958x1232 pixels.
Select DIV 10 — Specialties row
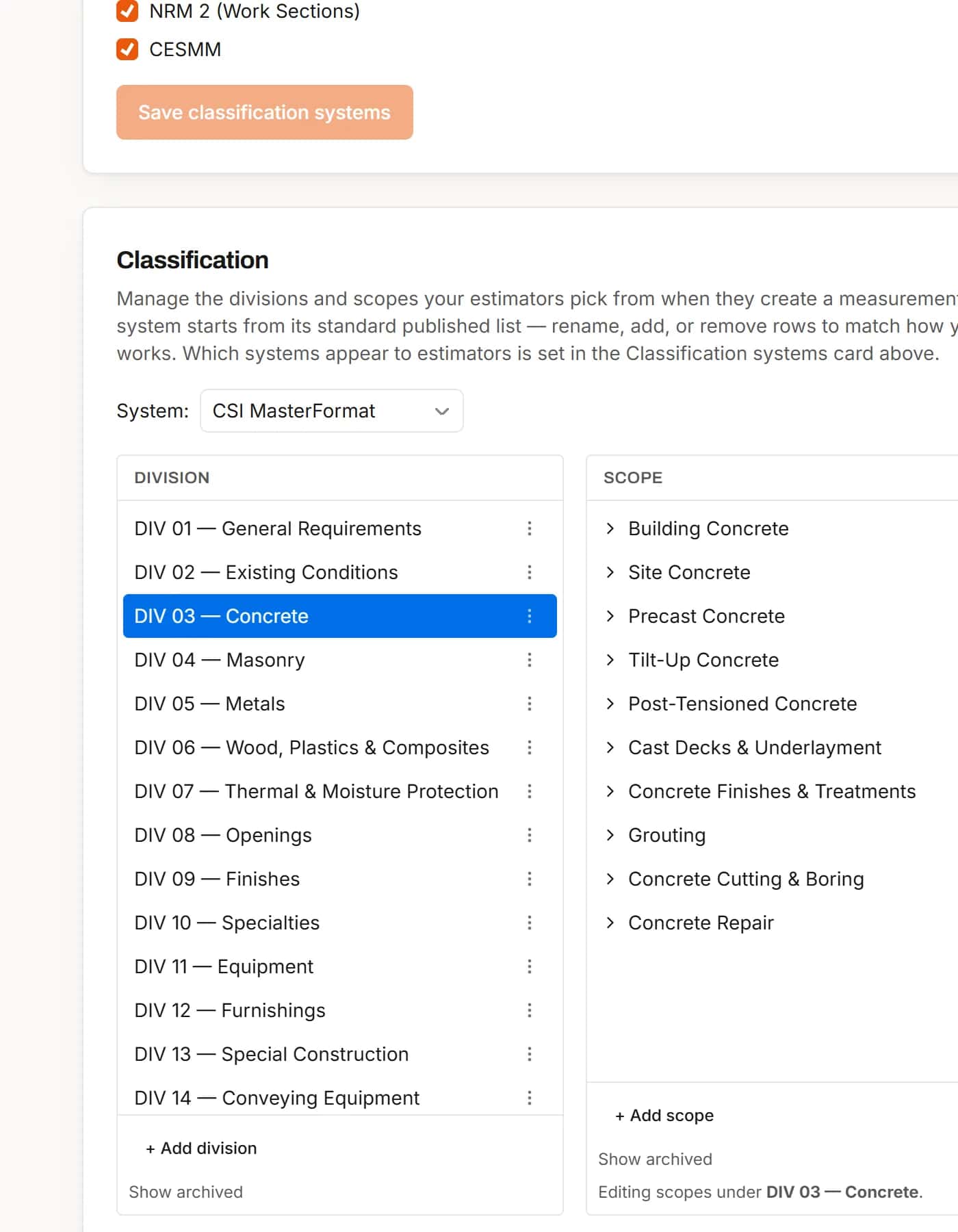(339, 923)
